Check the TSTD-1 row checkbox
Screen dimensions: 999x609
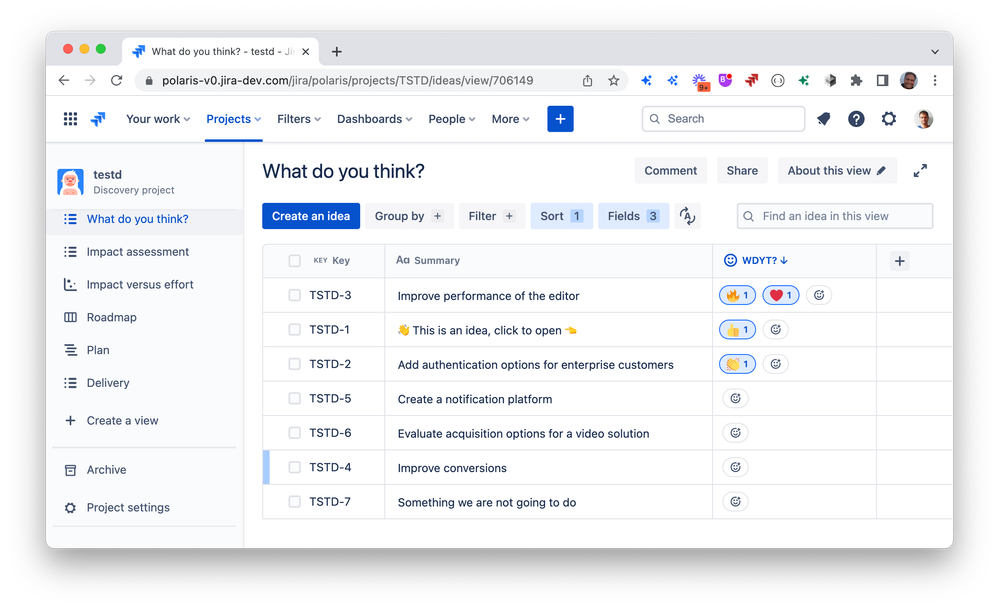pyautogui.click(x=294, y=329)
